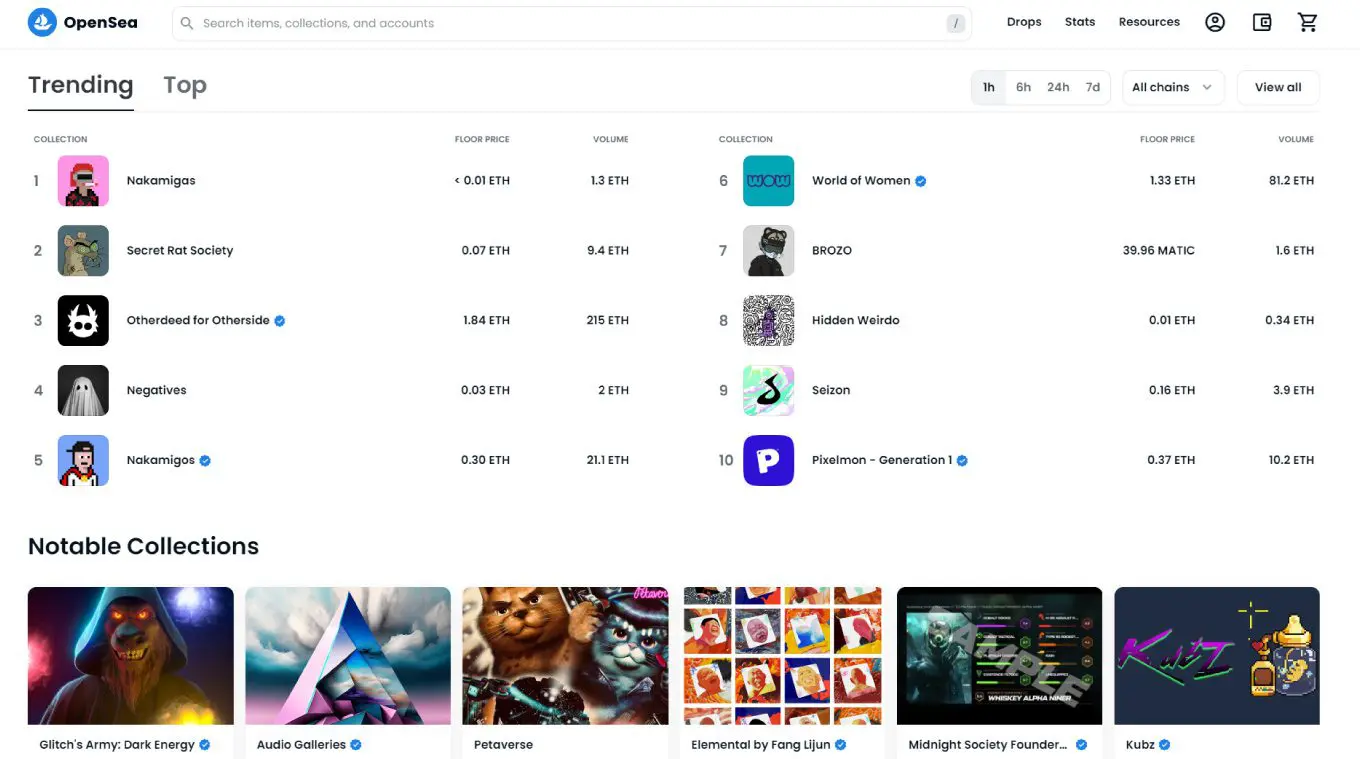Select the 6h time range

tap(1023, 87)
